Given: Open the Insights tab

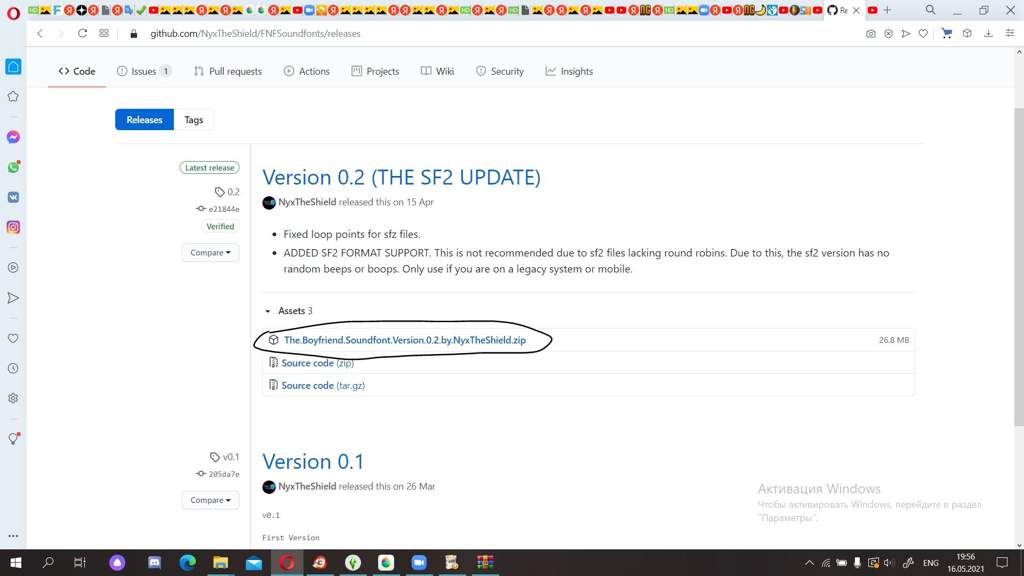Looking at the screenshot, I should pos(569,71).
